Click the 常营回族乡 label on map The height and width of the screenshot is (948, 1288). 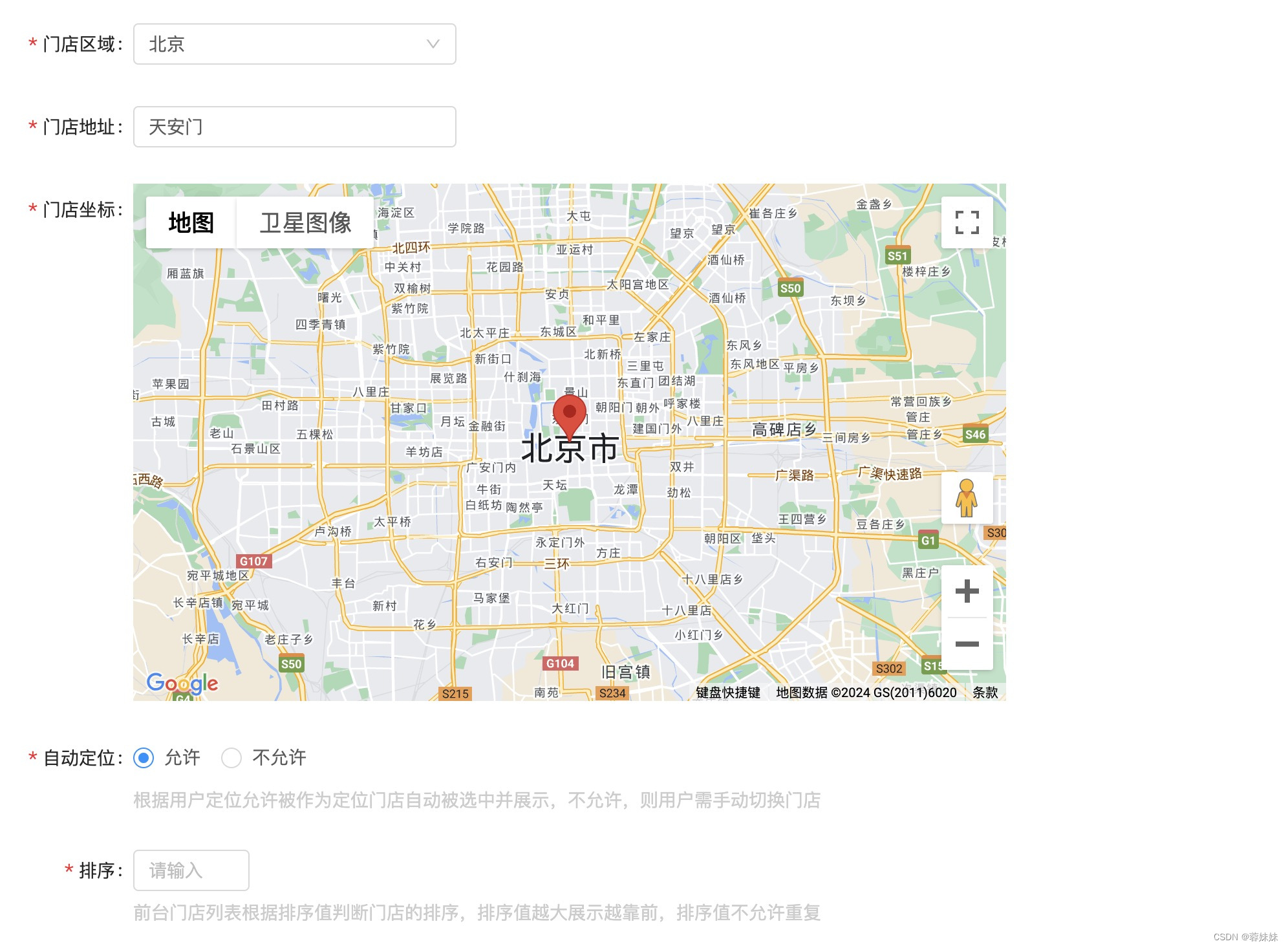[921, 402]
